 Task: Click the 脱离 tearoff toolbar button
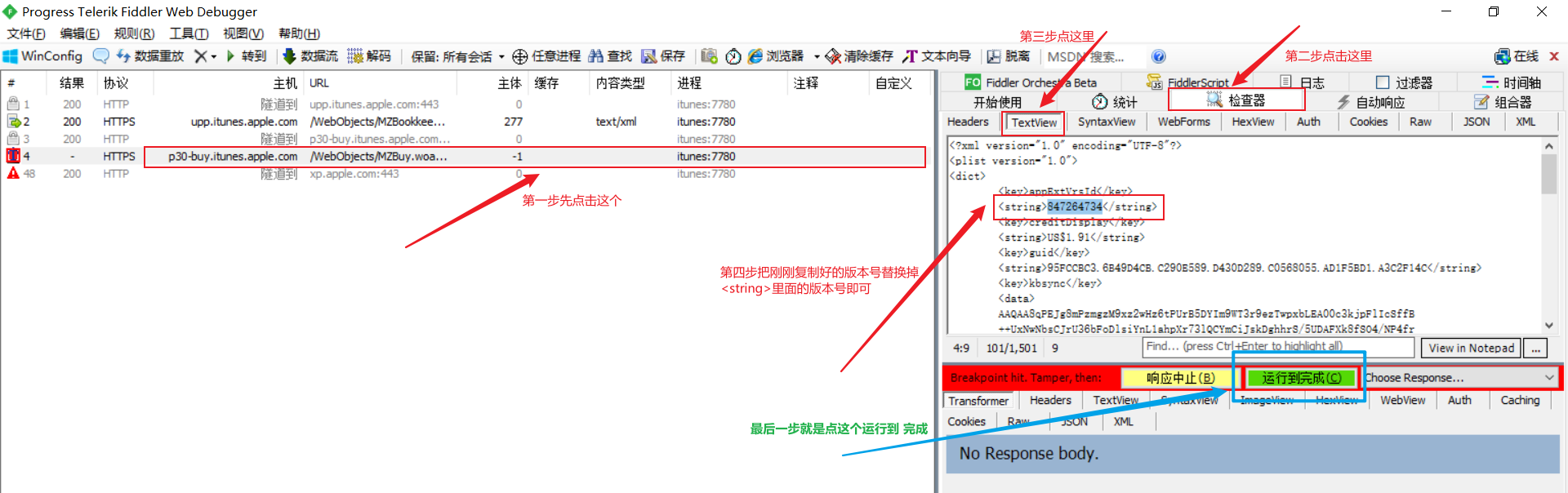point(1009,56)
